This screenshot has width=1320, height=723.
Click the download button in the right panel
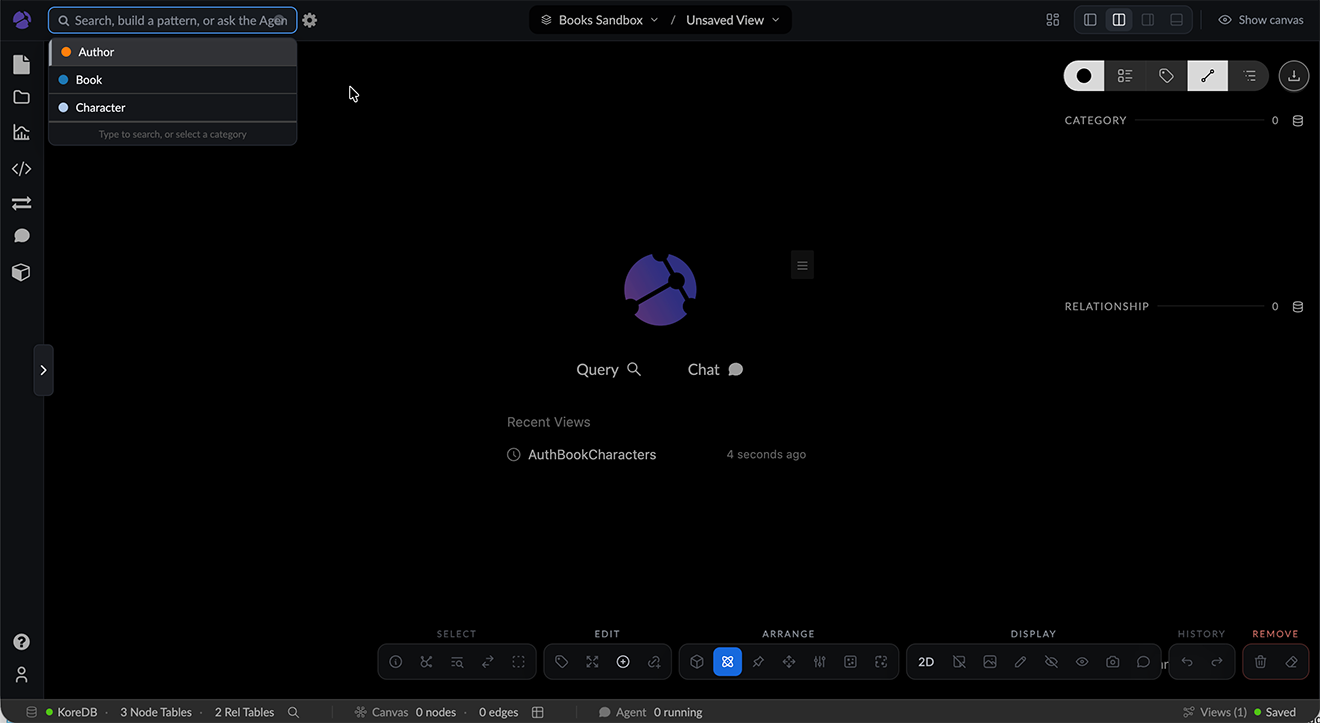[1294, 76]
